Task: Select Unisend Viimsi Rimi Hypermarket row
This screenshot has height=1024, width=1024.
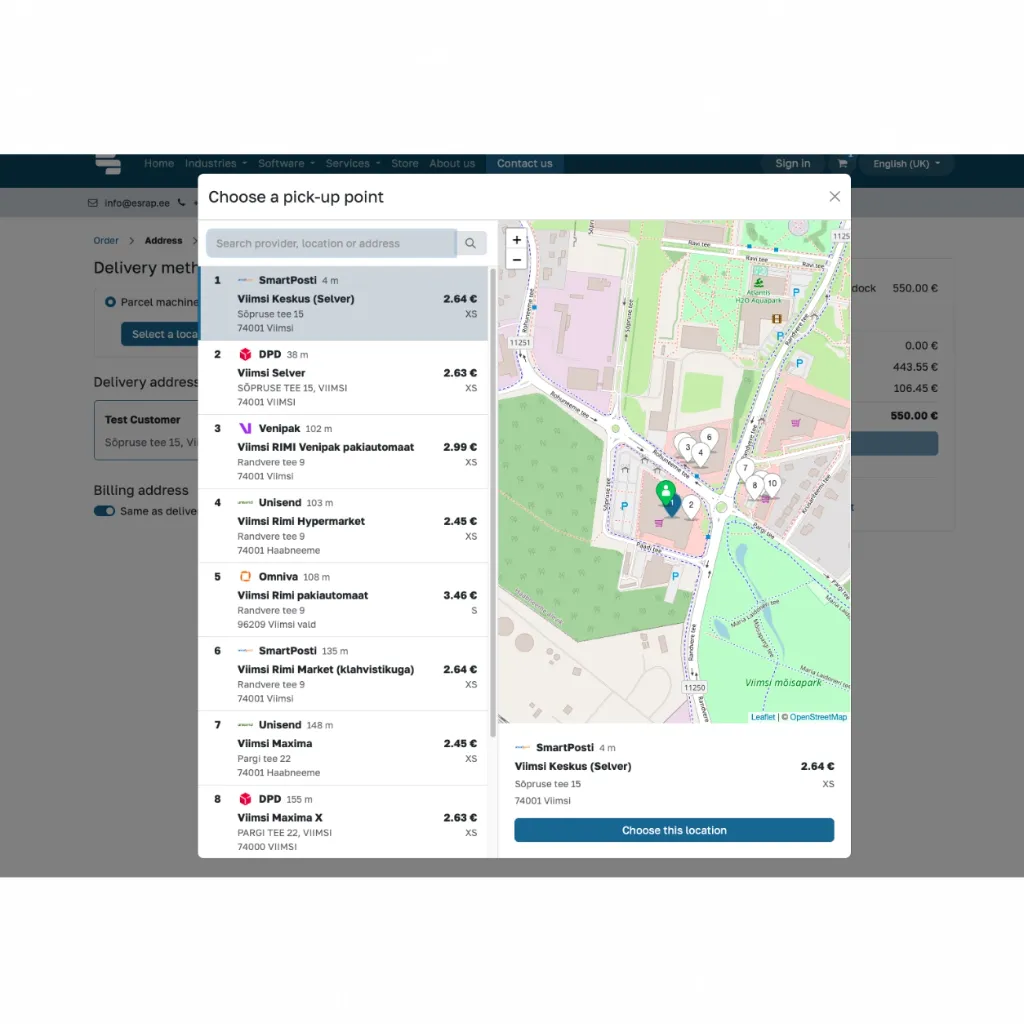Action: pyautogui.click(x=344, y=526)
